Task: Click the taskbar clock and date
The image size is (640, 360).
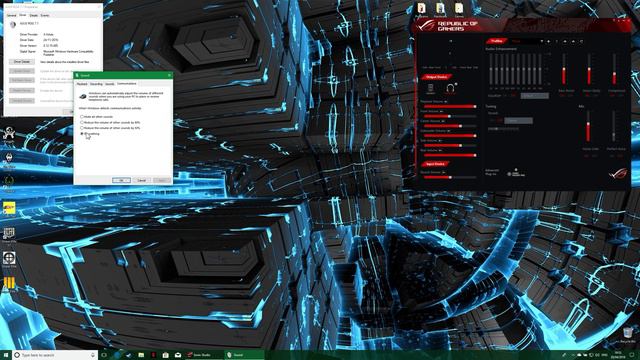Action: (x=618, y=355)
